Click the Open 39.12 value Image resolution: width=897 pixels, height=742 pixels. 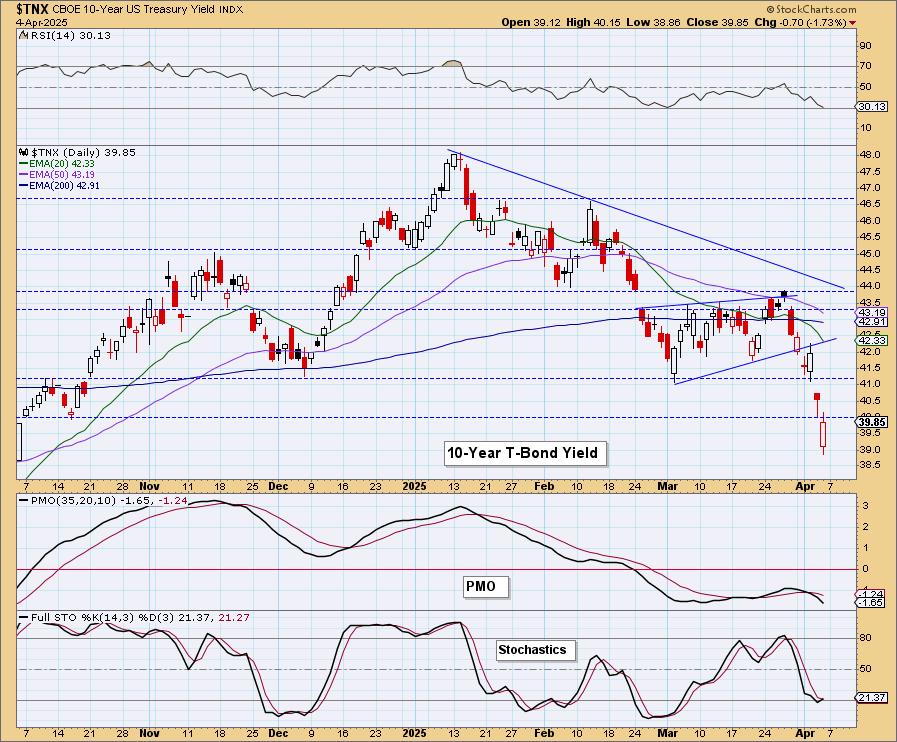point(531,22)
